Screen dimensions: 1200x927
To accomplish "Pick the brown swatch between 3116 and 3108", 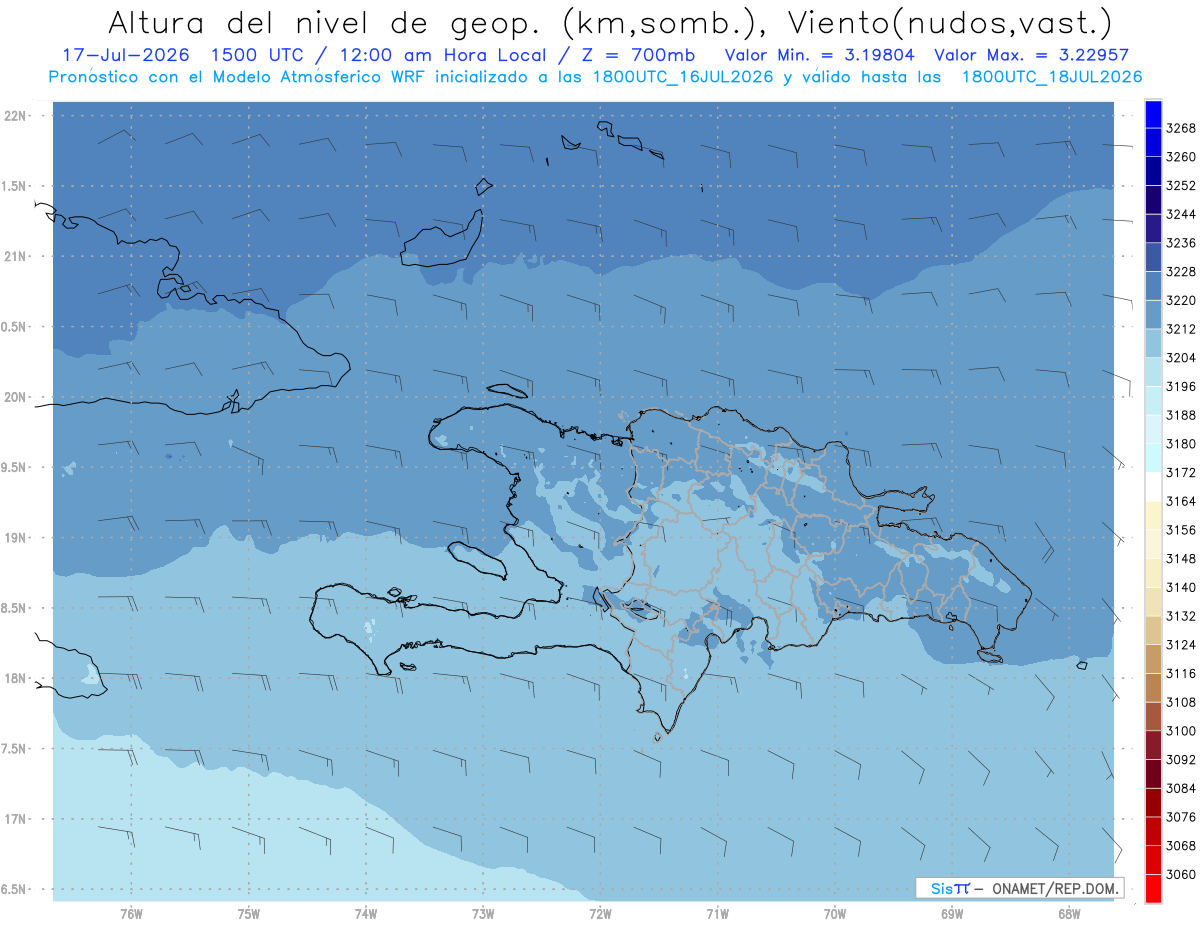I will [x=1152, y=687].
